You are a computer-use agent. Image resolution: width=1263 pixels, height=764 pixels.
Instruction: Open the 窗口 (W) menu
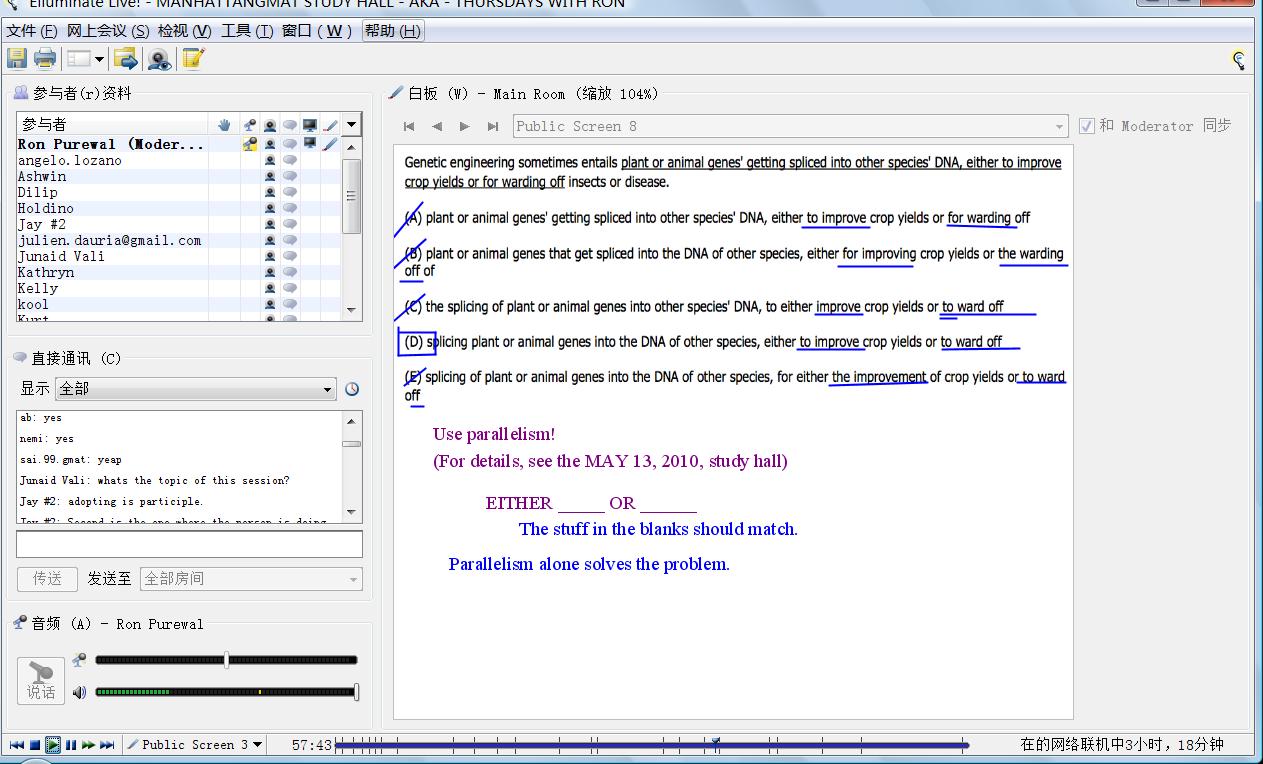(x=317, y=31)
